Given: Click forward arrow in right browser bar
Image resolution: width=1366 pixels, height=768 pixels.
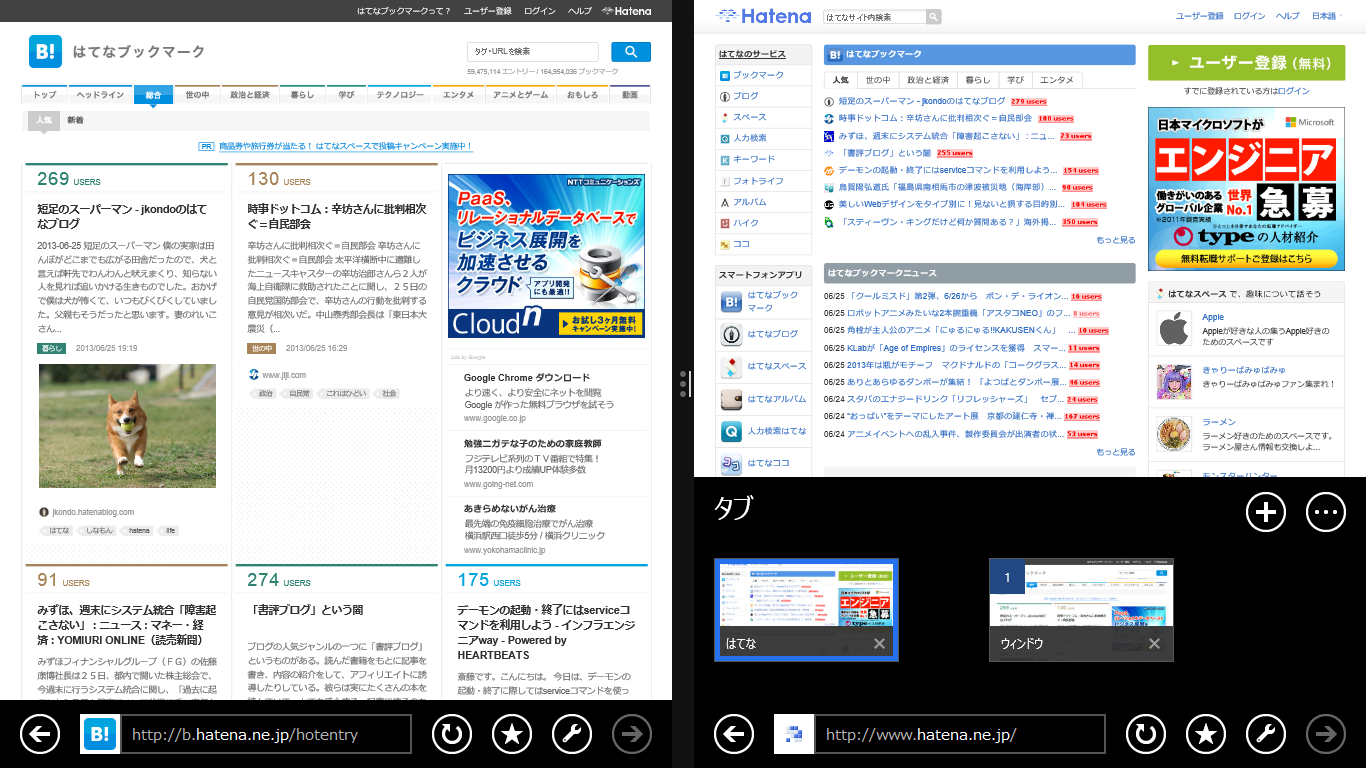Looking at the screenshot, I should [1325, 735].
